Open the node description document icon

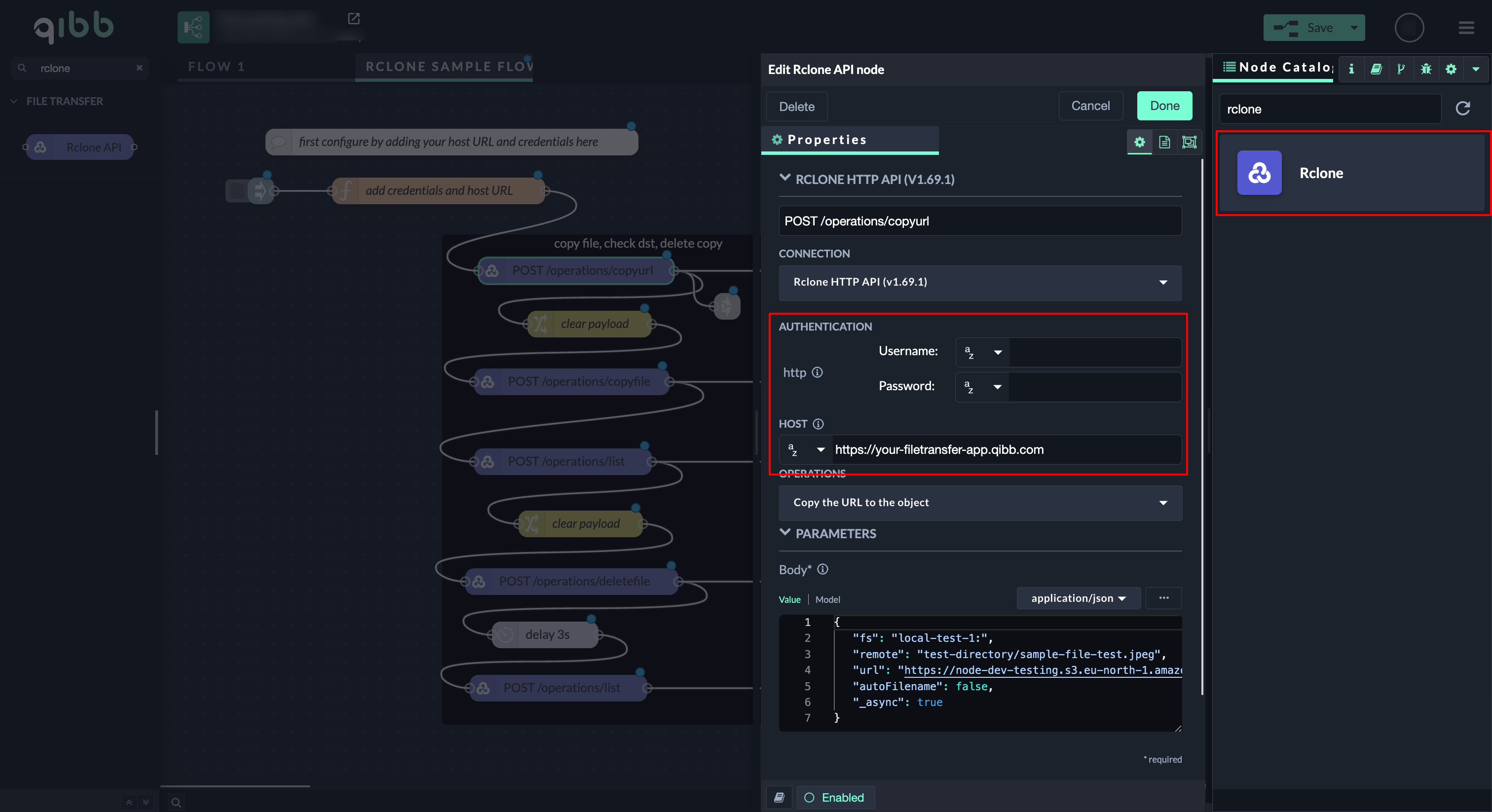pyautogui.click(x=1164, y=142)
